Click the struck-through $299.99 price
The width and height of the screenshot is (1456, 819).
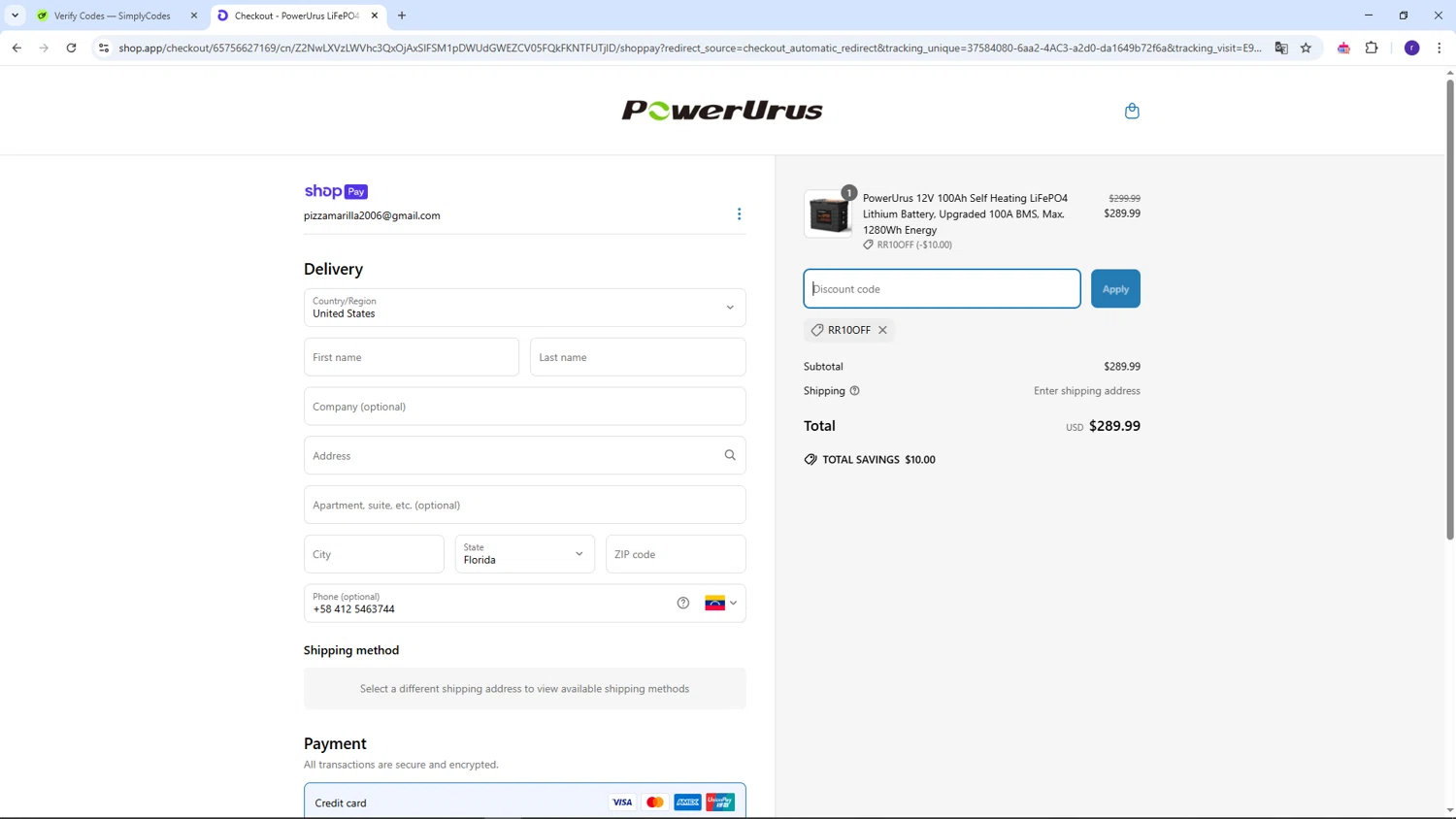tap(1124, 198)
